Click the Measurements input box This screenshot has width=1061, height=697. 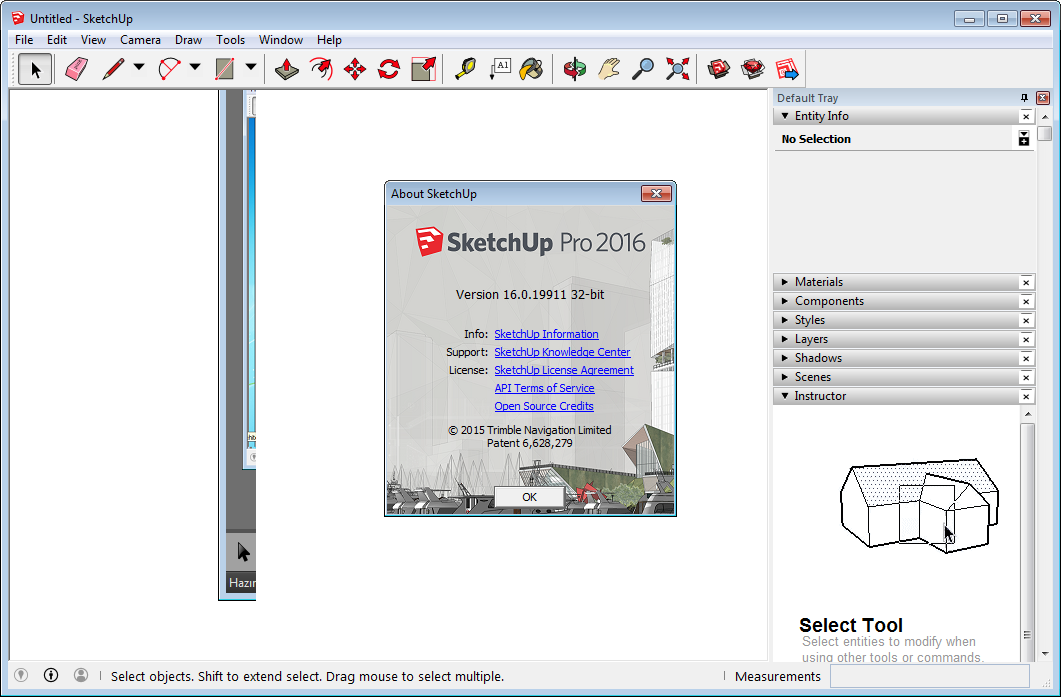click(930, 676)
